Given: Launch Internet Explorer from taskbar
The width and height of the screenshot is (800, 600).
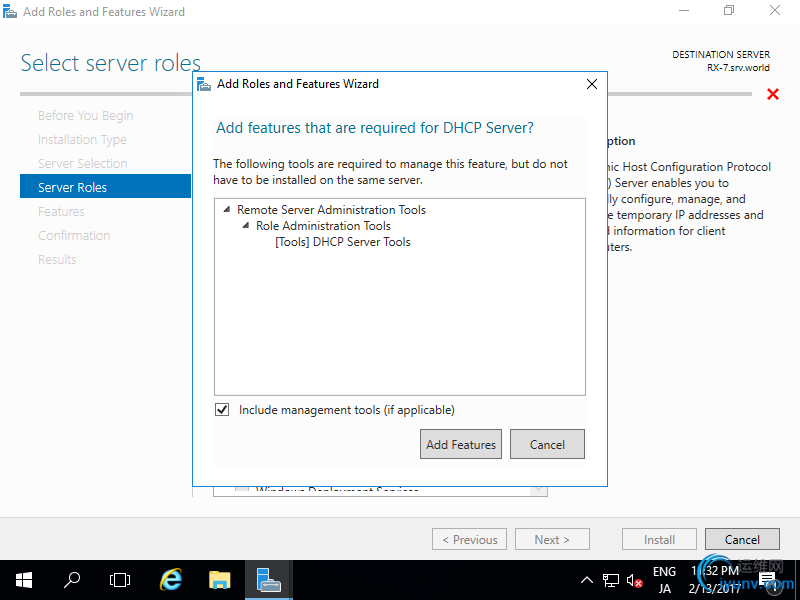Looking at the screenshot, I should [x=170, y=580].
